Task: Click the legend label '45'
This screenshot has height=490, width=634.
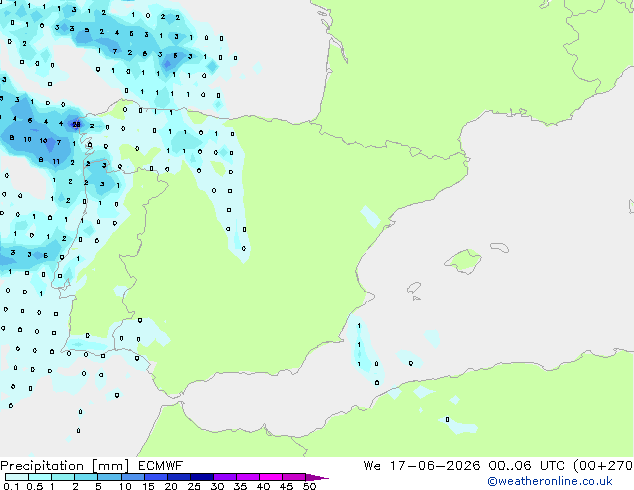Action: click(286, 486)
